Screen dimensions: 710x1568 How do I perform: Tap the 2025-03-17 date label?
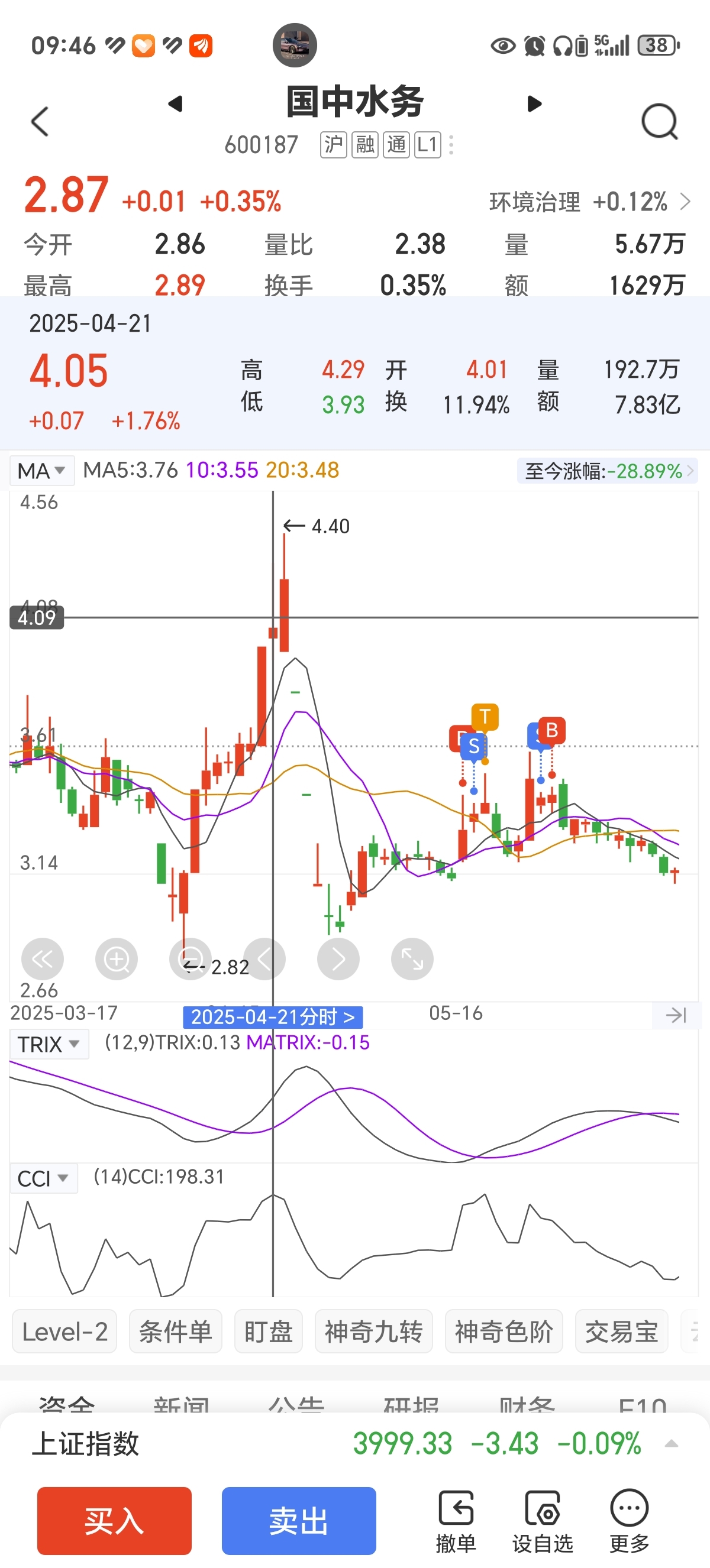tap(64, 1013)
